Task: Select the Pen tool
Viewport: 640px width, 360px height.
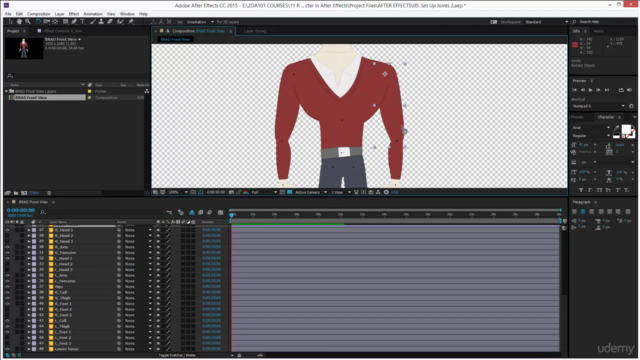Action: (74, 22)
